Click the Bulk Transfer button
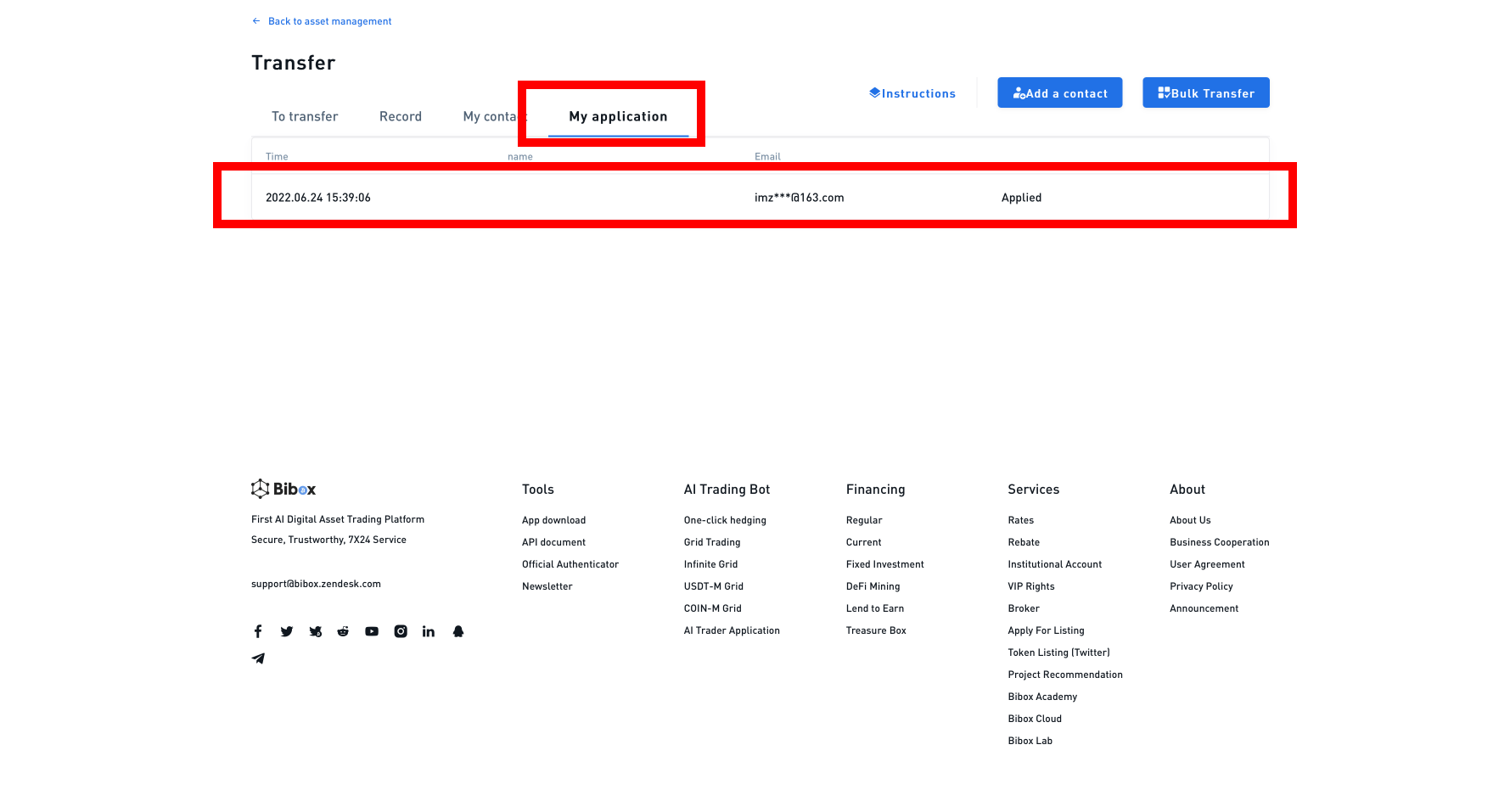 (x=1205, y=93)
